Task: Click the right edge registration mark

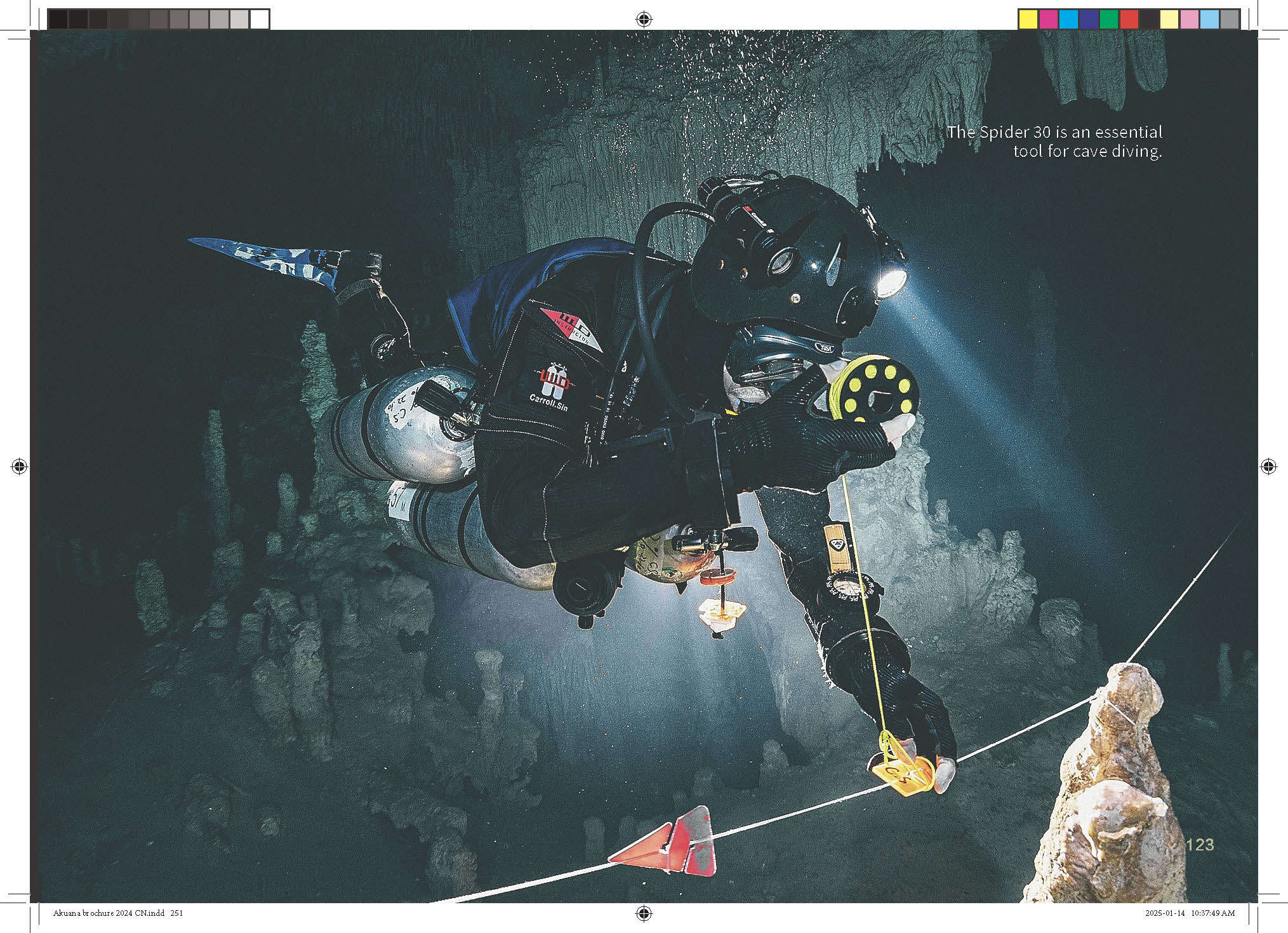Action: [x=1268, y=466]
